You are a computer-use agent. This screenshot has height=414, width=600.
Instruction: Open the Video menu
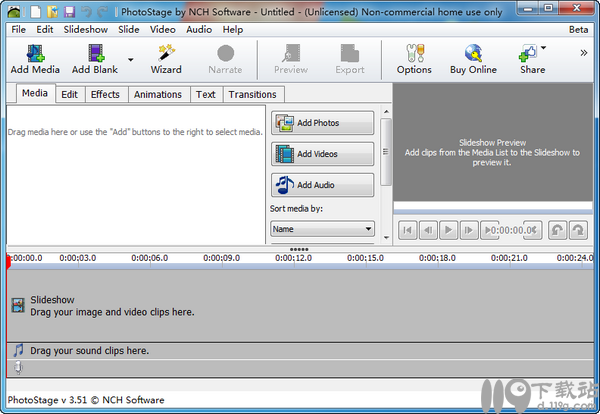pos(163,29)
